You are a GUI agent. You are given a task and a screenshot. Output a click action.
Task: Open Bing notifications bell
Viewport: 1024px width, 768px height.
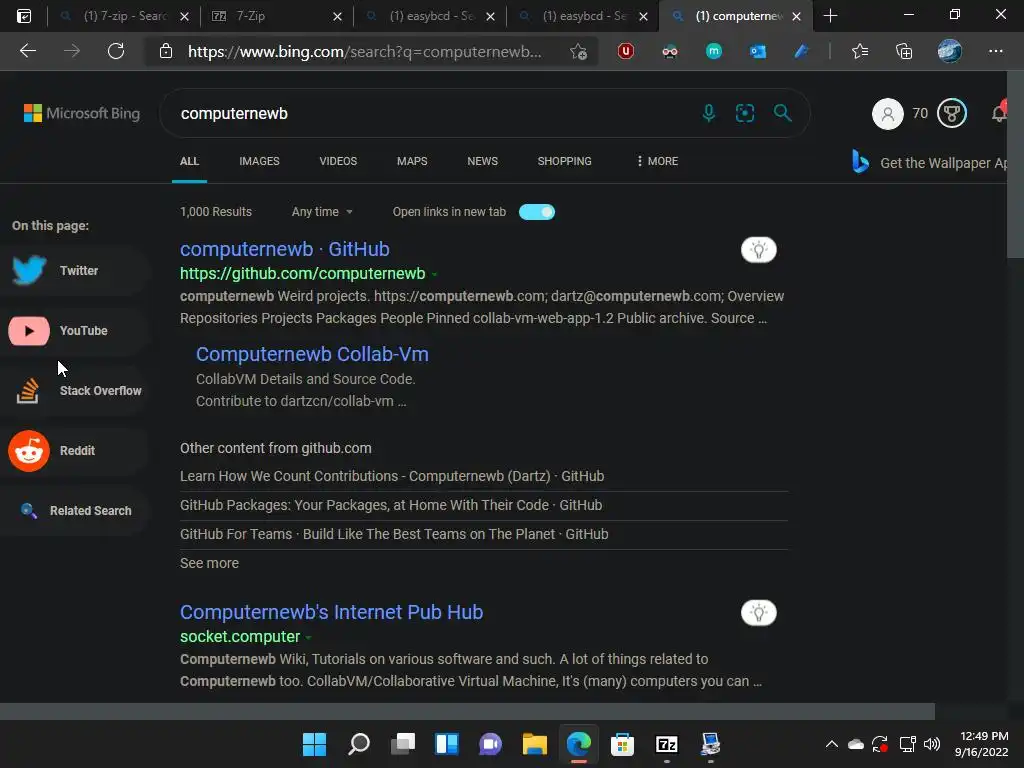coord(999,112)
